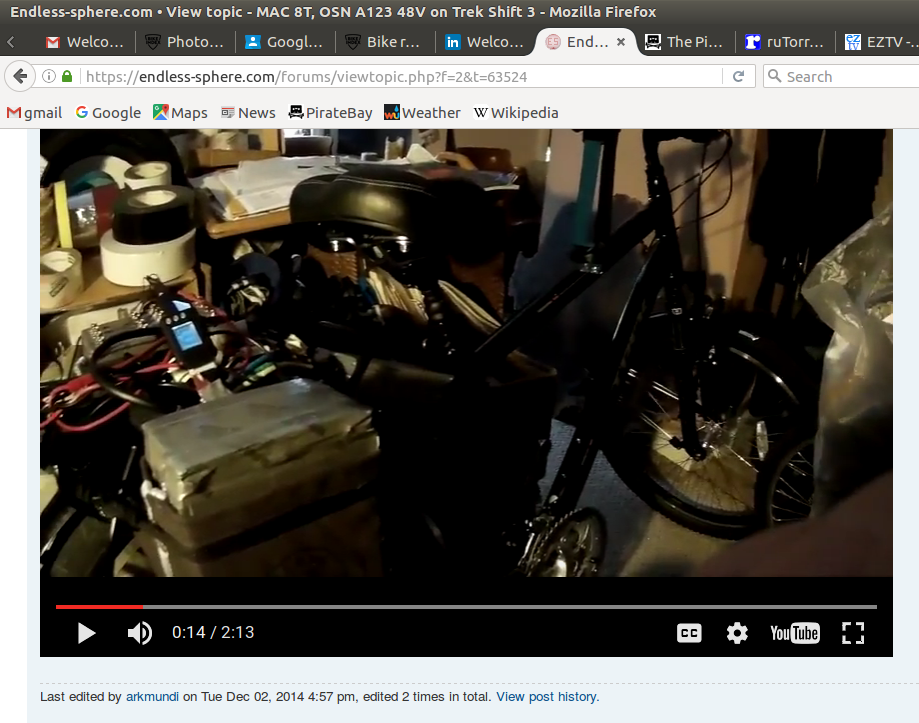The image size is (919, 723).
Task: Seek on the video progress bar
Action: tap(466, 606)
